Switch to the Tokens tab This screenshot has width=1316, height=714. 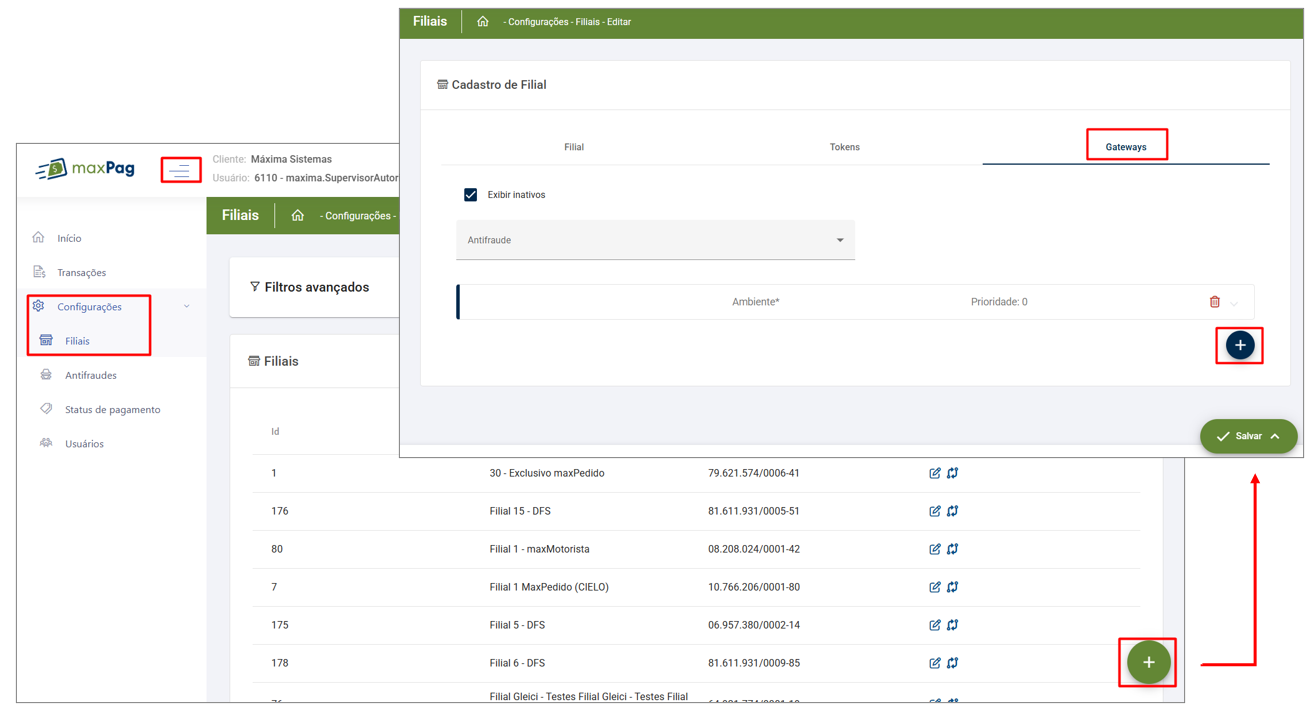pyautogui.click(x=844, y=147)
